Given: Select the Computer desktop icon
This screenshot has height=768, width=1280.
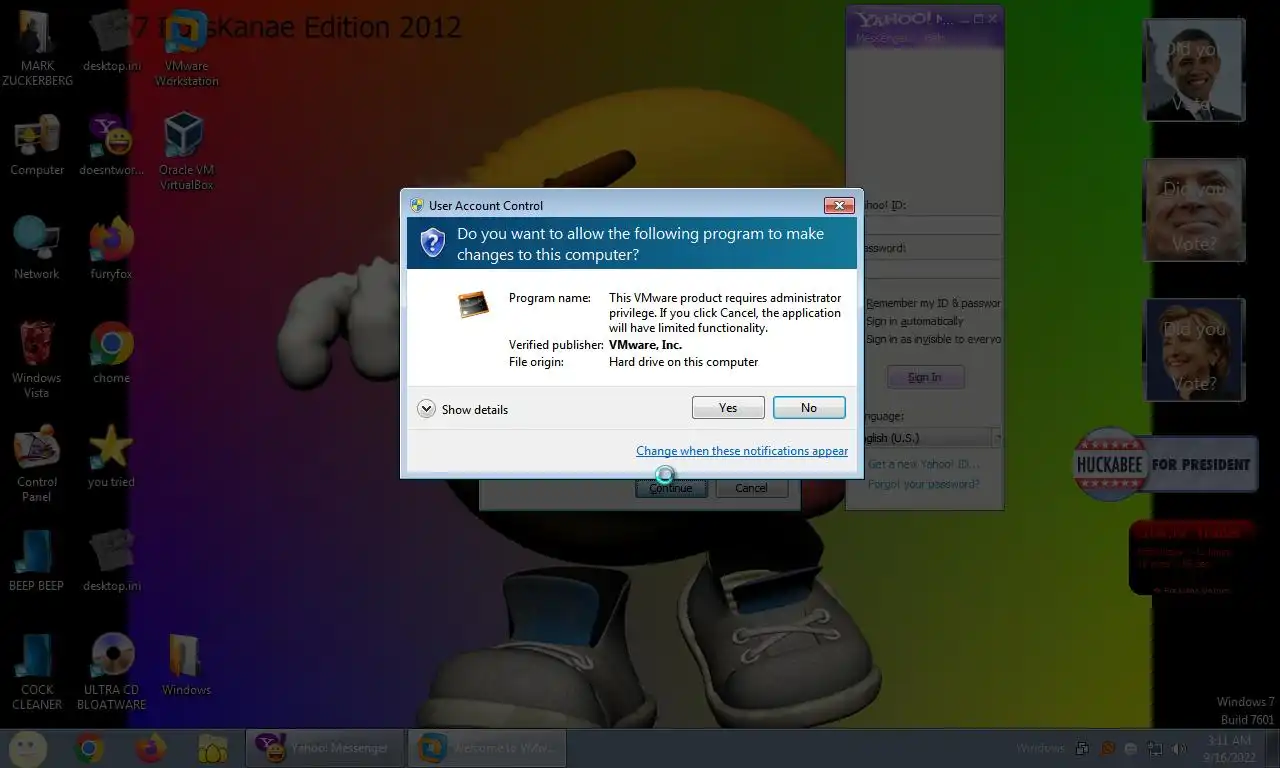Looking at the screenshot, I should coord(37,145).
